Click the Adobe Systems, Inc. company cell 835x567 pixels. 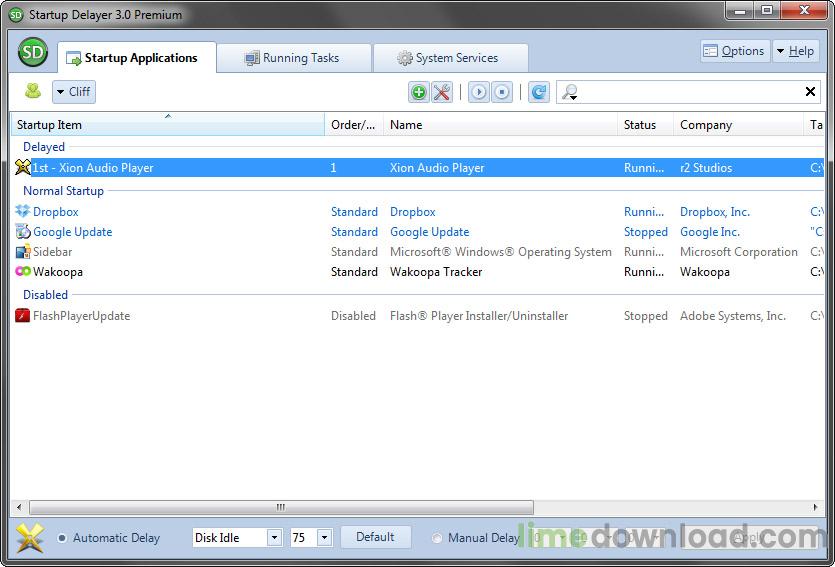tap(733, 316)
